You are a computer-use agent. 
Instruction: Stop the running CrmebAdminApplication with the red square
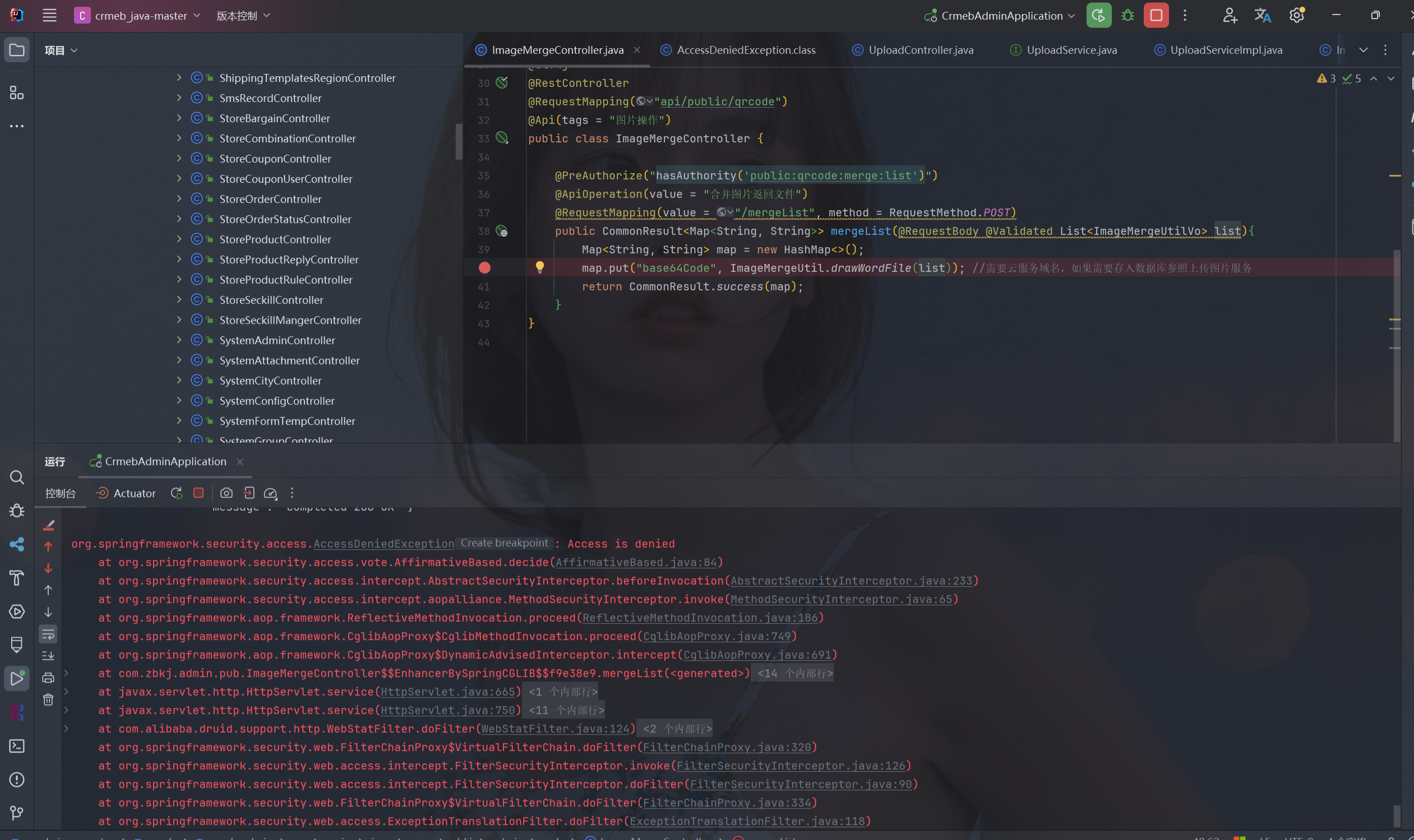pyautogui.click(x=1156, y=15)
